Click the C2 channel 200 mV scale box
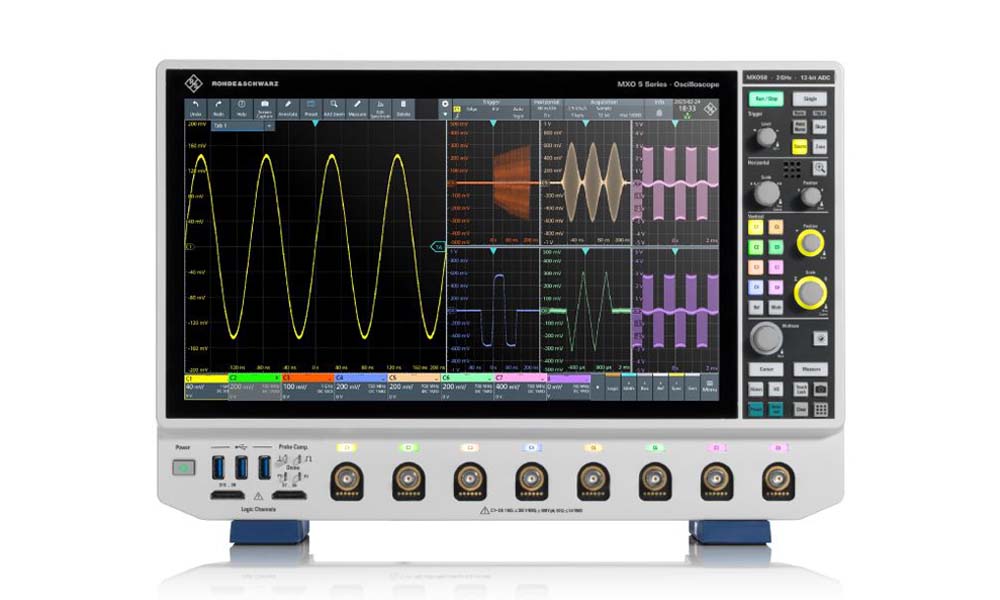 [x=244, y=387]
